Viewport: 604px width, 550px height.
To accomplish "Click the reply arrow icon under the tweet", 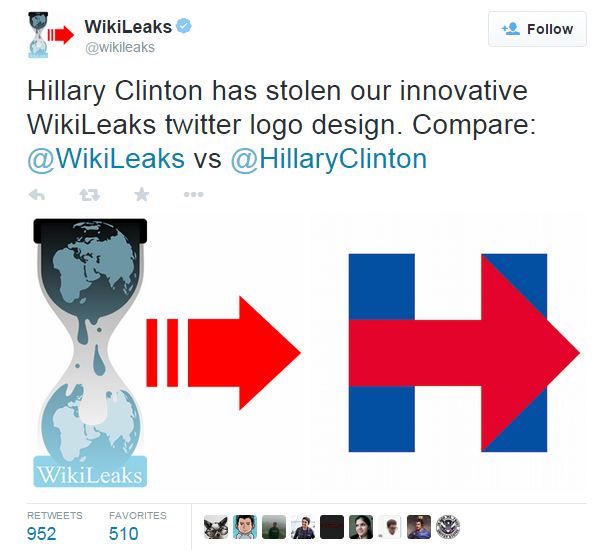I will coord(37,195).
